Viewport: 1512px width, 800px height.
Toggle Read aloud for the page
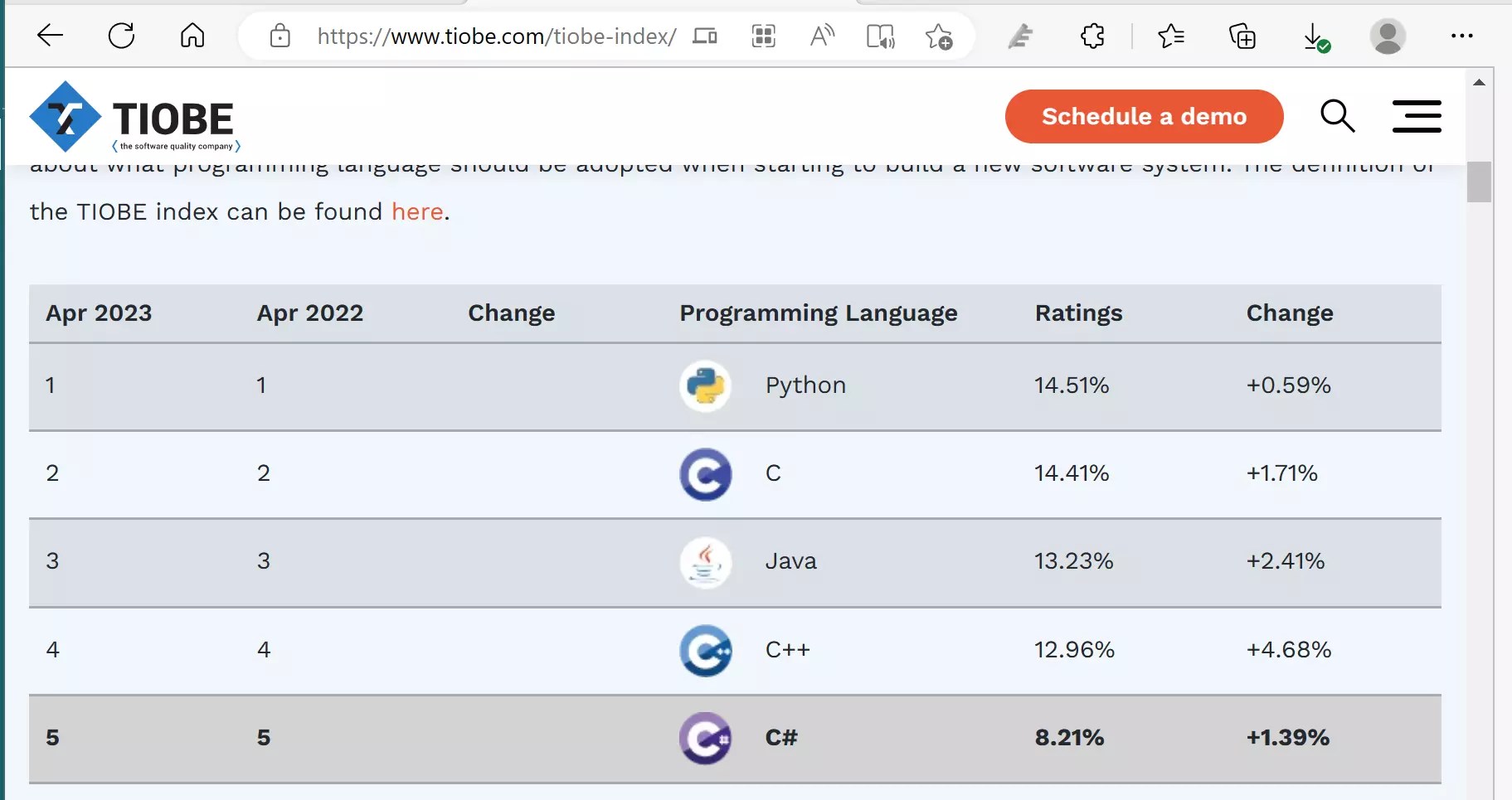tap(822, 36)
